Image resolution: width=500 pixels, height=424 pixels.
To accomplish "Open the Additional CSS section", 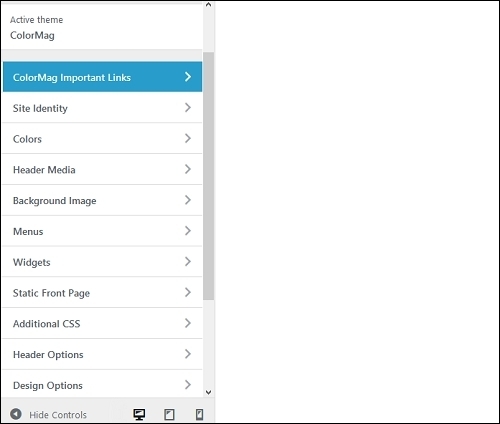I will 102,323.
